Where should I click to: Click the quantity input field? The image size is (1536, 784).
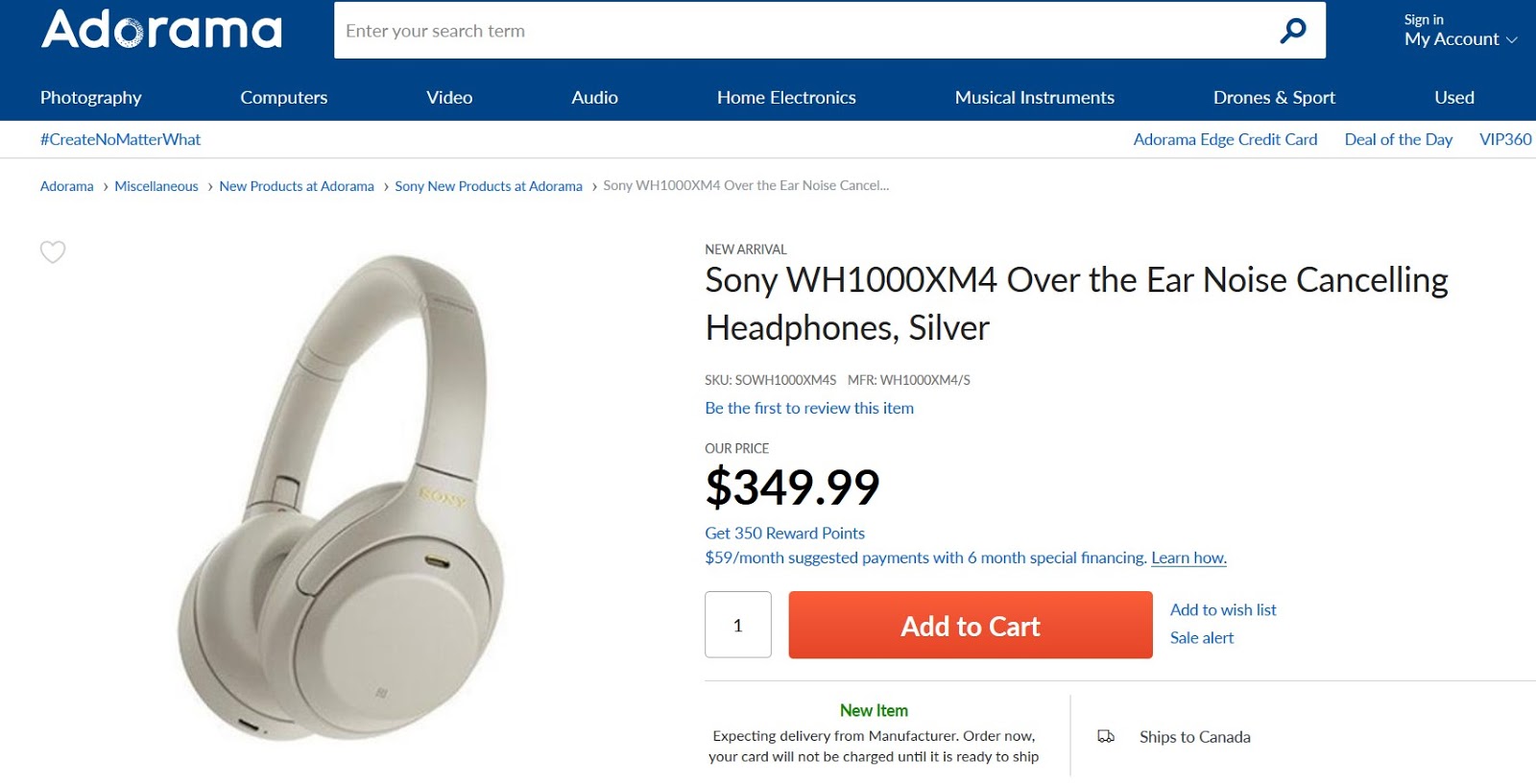click(x=737, y=625)
